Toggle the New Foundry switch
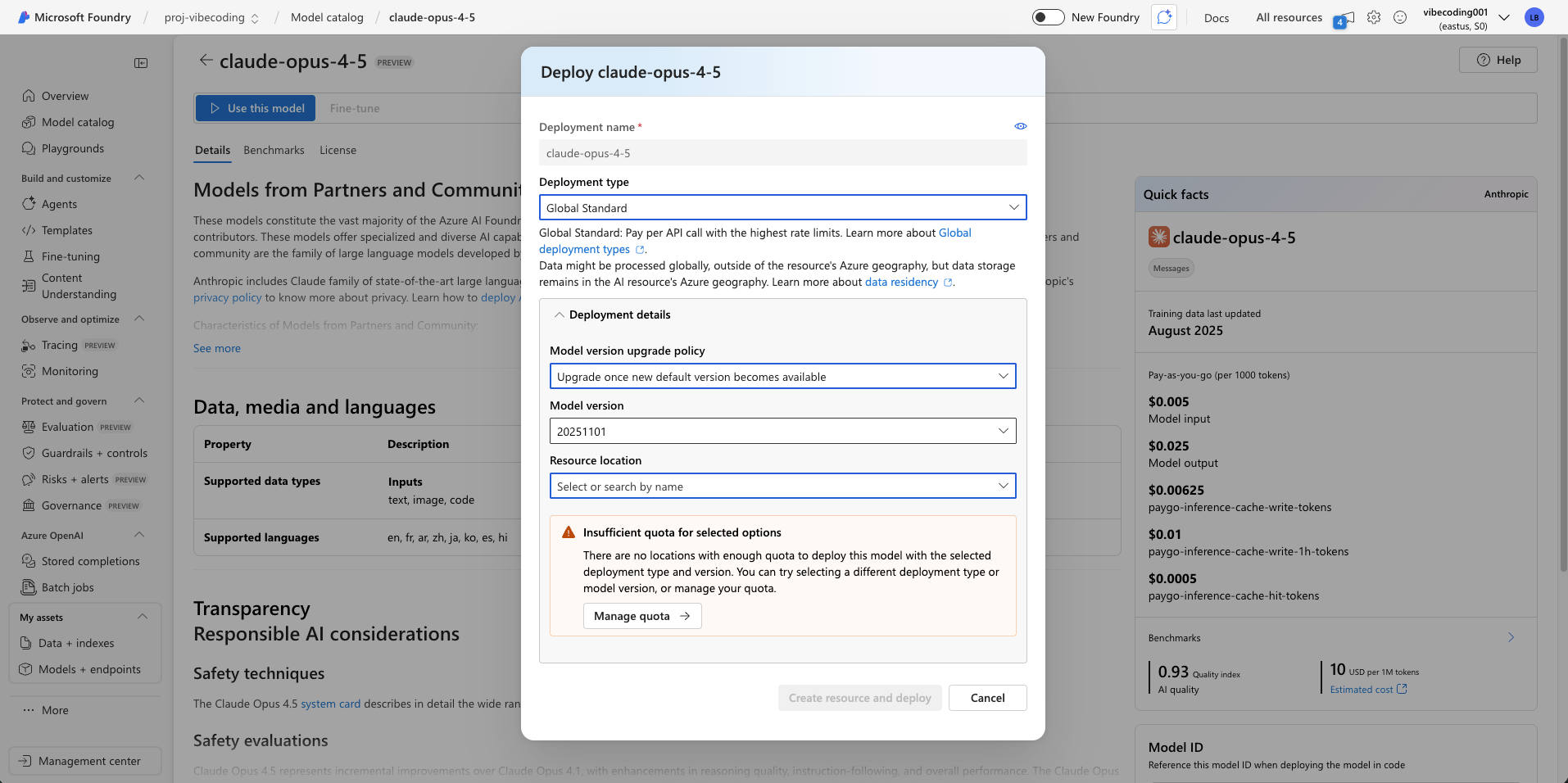1568x783 pixels. [1048, 17]
